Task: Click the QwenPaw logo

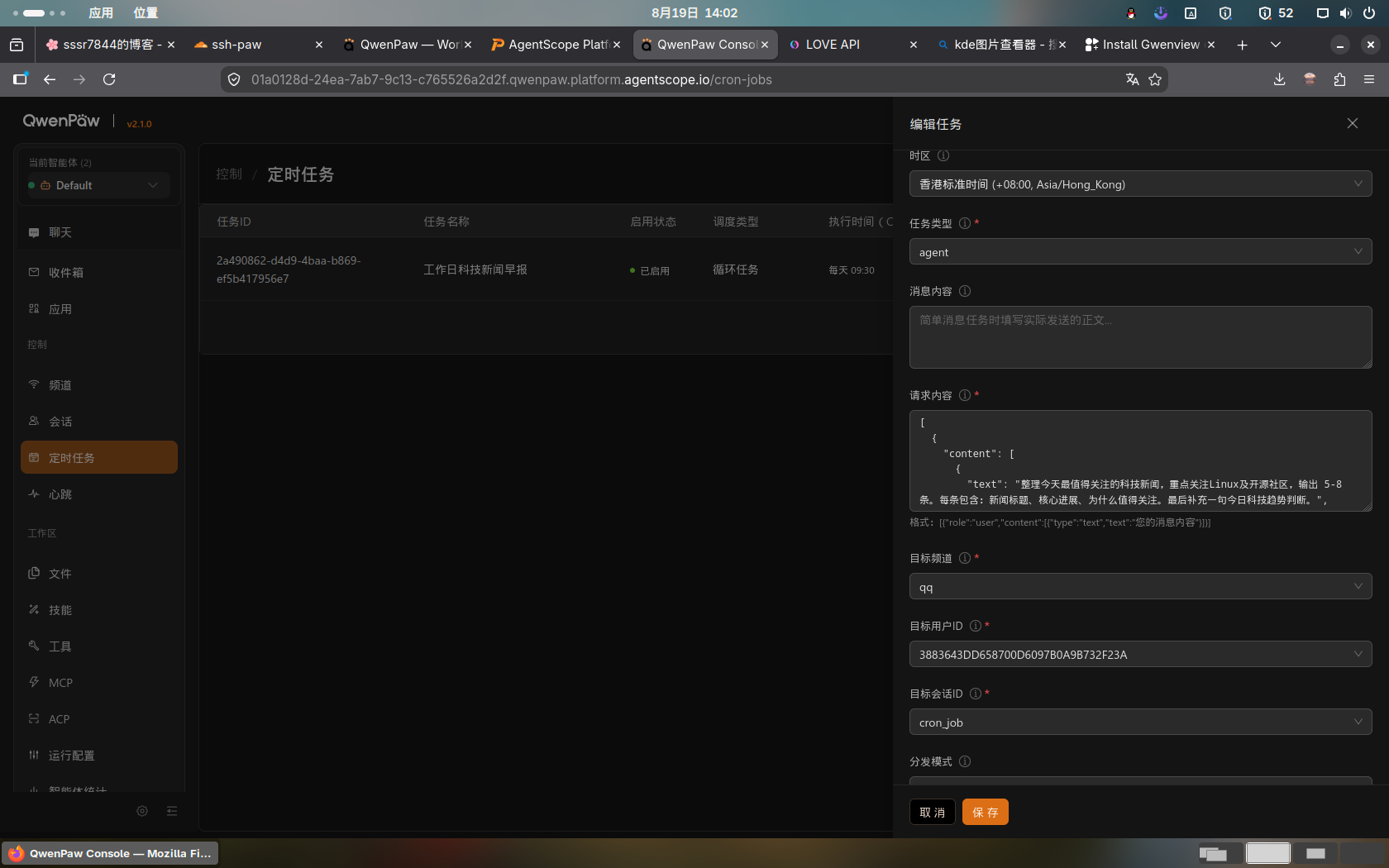Action: click(61, 121)
